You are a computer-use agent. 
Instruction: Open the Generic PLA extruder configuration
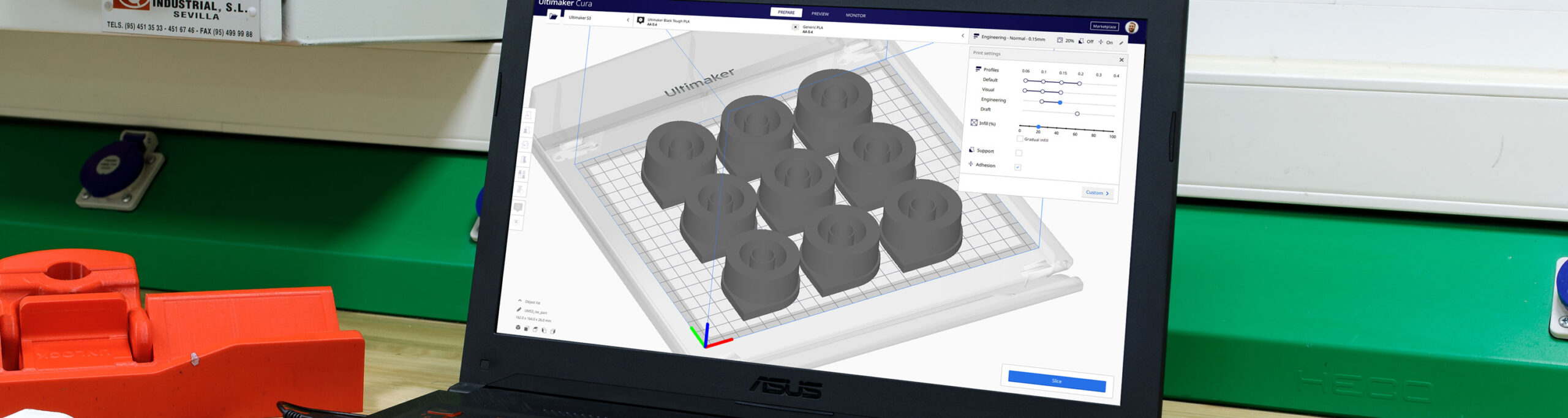813,29
